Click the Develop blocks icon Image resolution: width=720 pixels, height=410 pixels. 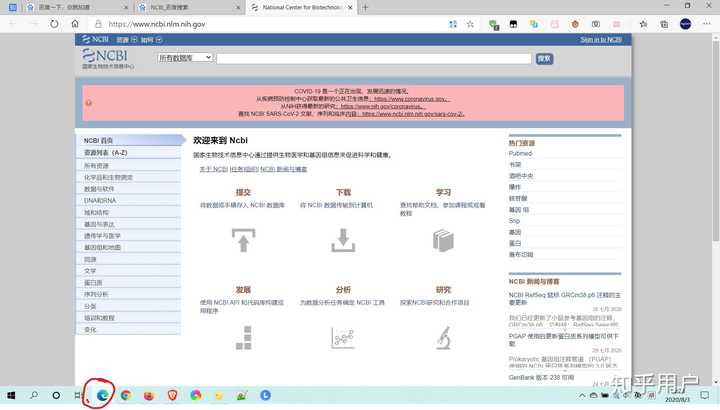click(x=244, y=337)
